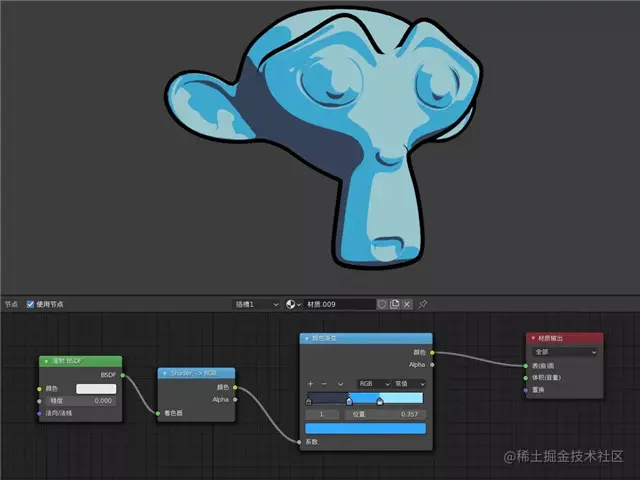Click the BSDF output socket

coord(122,375)
